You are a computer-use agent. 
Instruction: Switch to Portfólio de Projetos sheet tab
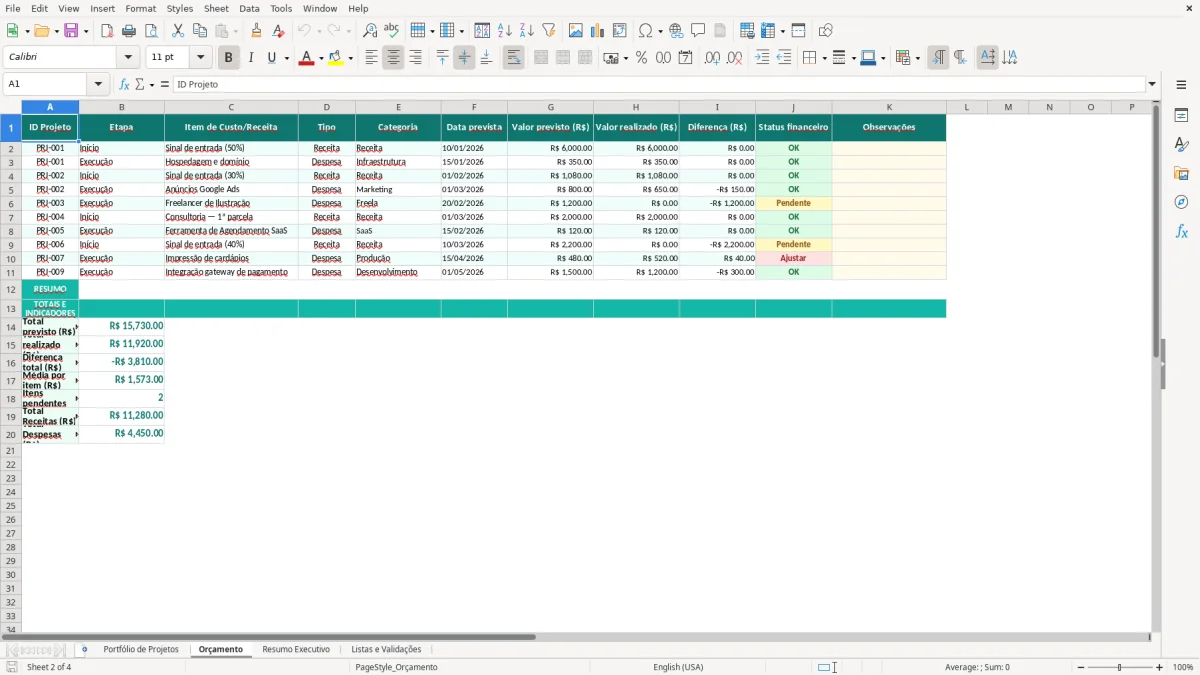pyautogui.click(x=141, y=649)
